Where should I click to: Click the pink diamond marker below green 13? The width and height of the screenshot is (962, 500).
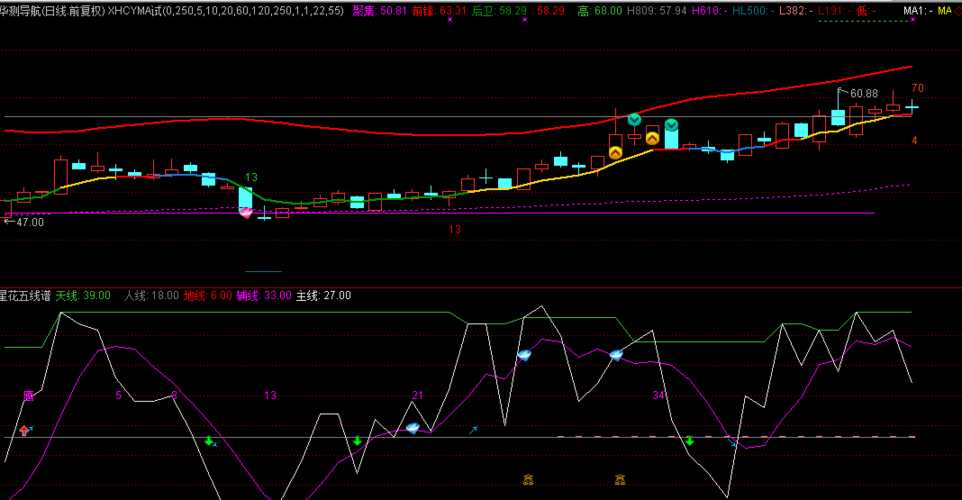pyautogui.click(x=245, y=212)
